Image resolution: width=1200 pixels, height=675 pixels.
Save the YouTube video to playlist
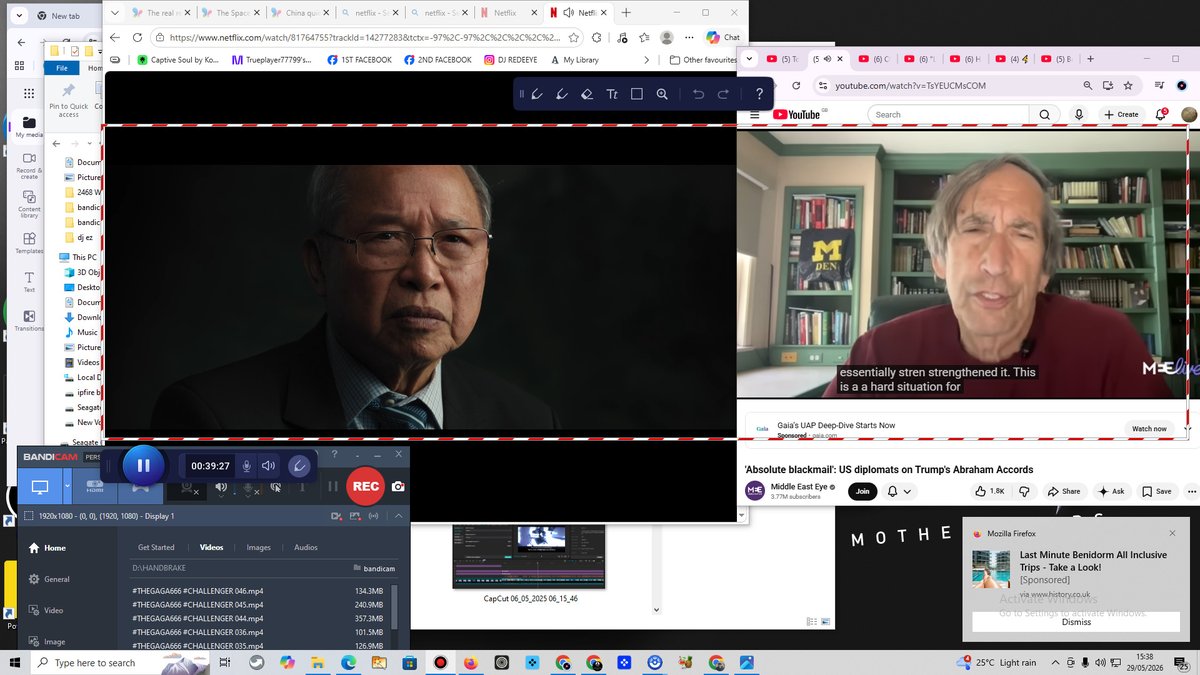click(x=1156, y=491)
